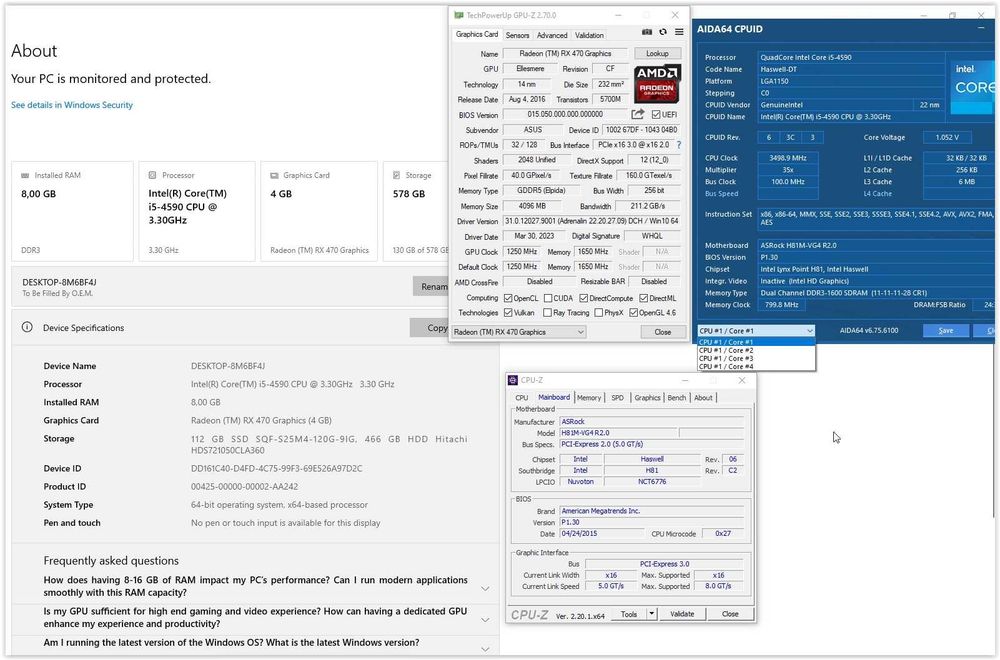Click the Driver Version field in GPU-Z
Viewport: 1000px width, 660px height.
tap(591, 221)
